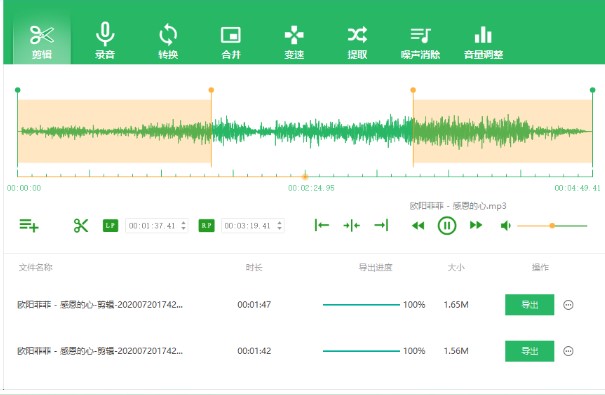Image resolution: width=605 pixels, height=395 pixels.
Task: Open the 音量调整 volume adjust tool
Action: tap(483, 41)
